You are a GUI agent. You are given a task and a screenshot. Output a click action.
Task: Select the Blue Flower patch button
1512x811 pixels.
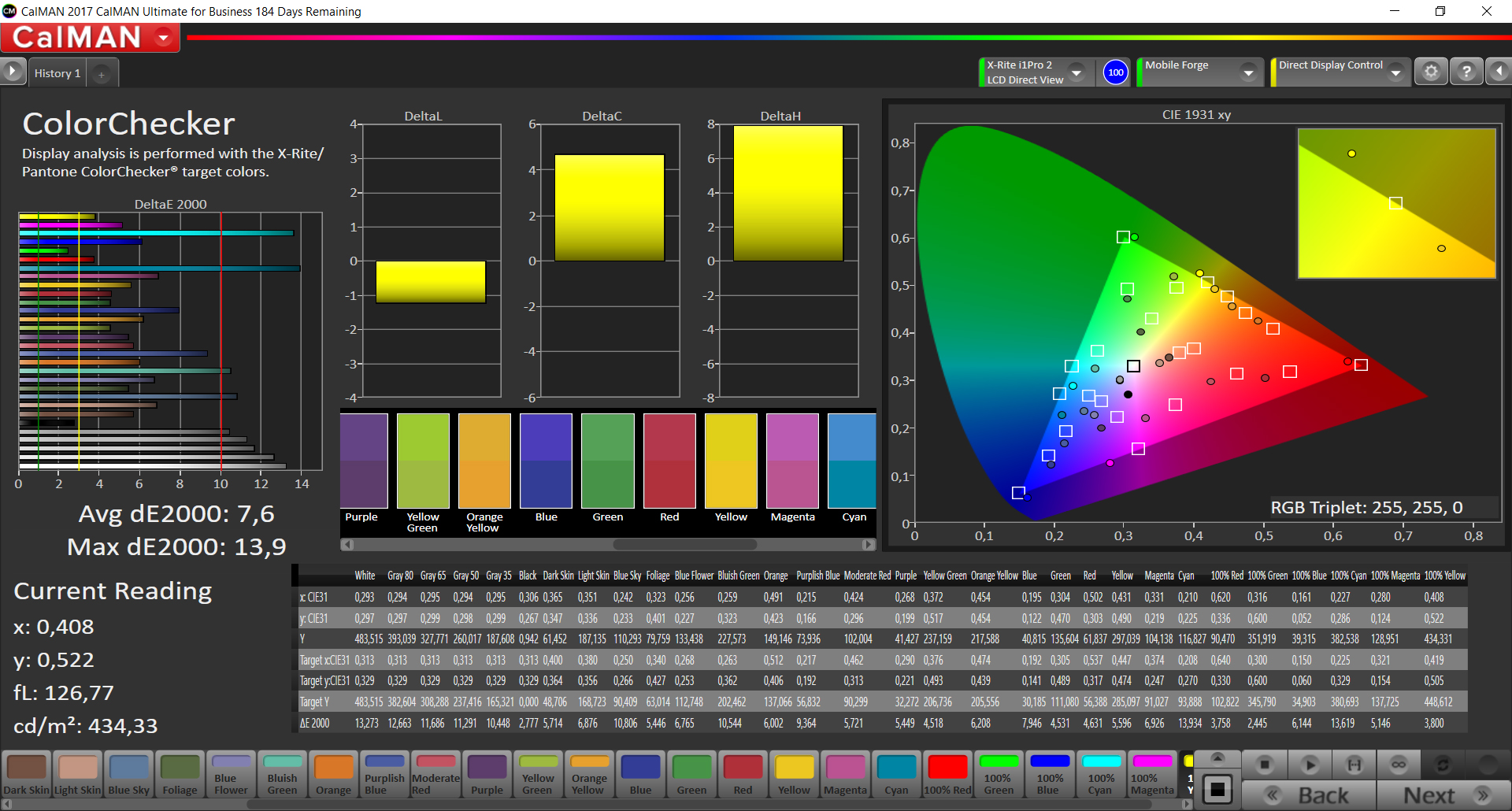click(231, 775)
